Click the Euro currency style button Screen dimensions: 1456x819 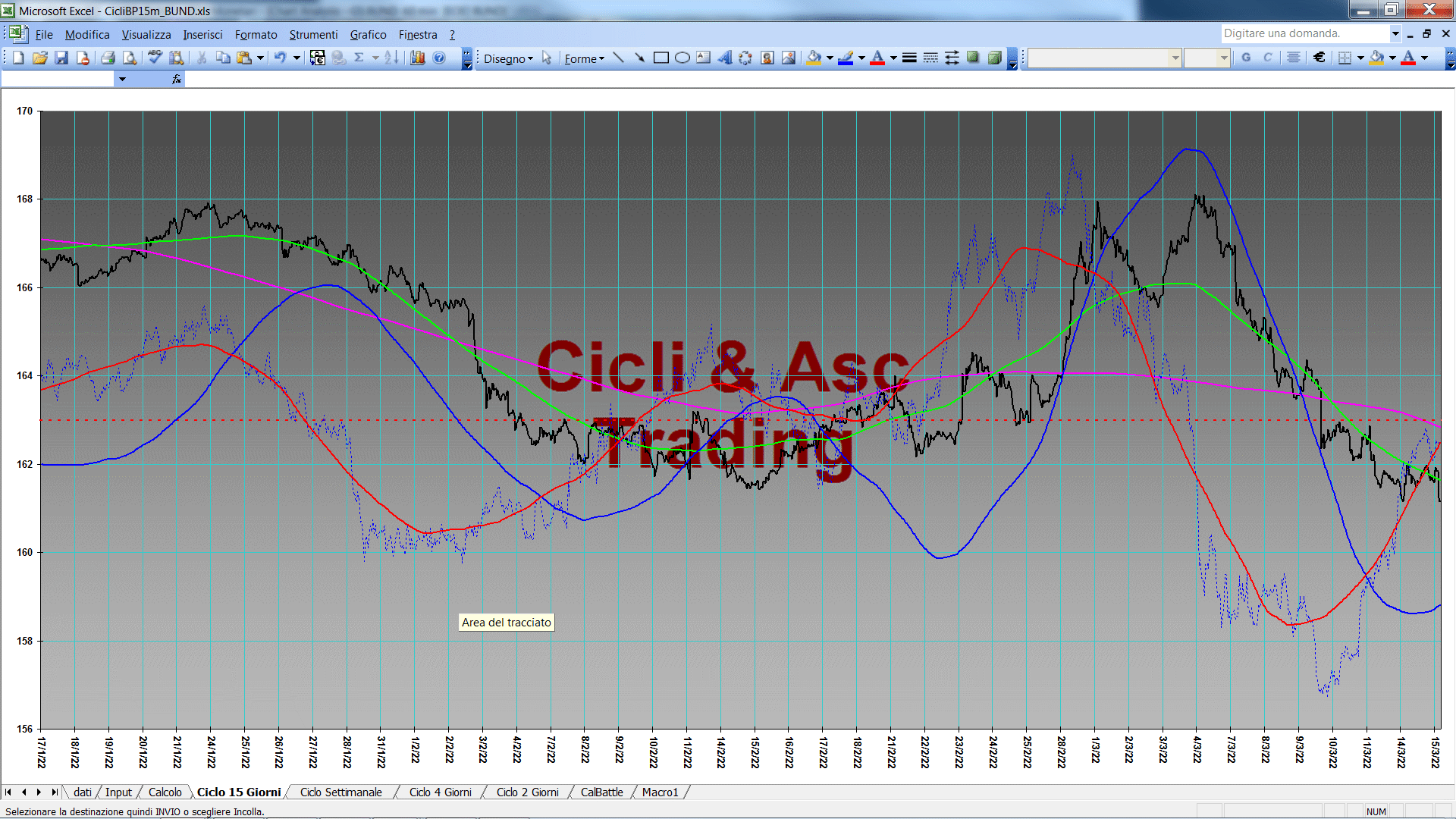click(x=1319, y=58)
